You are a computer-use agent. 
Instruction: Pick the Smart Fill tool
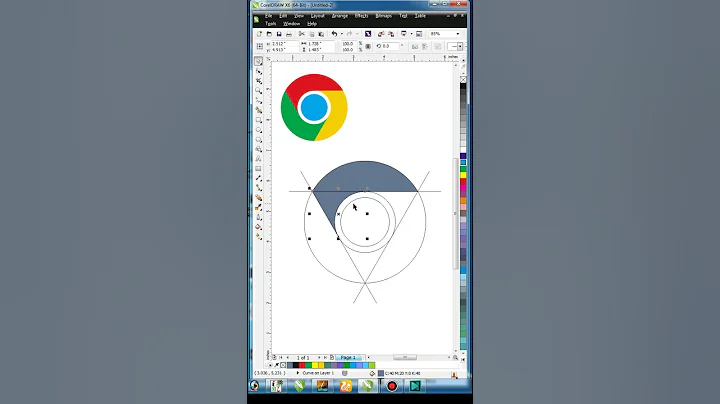(259, 110)
